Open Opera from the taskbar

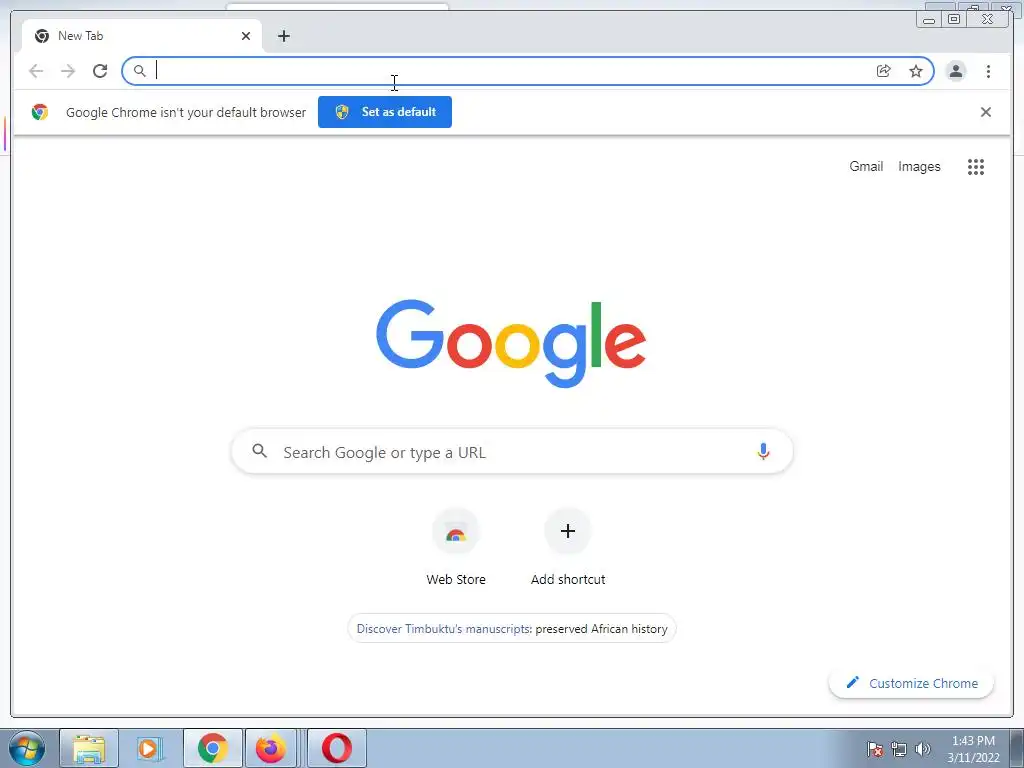pos(336,748)
